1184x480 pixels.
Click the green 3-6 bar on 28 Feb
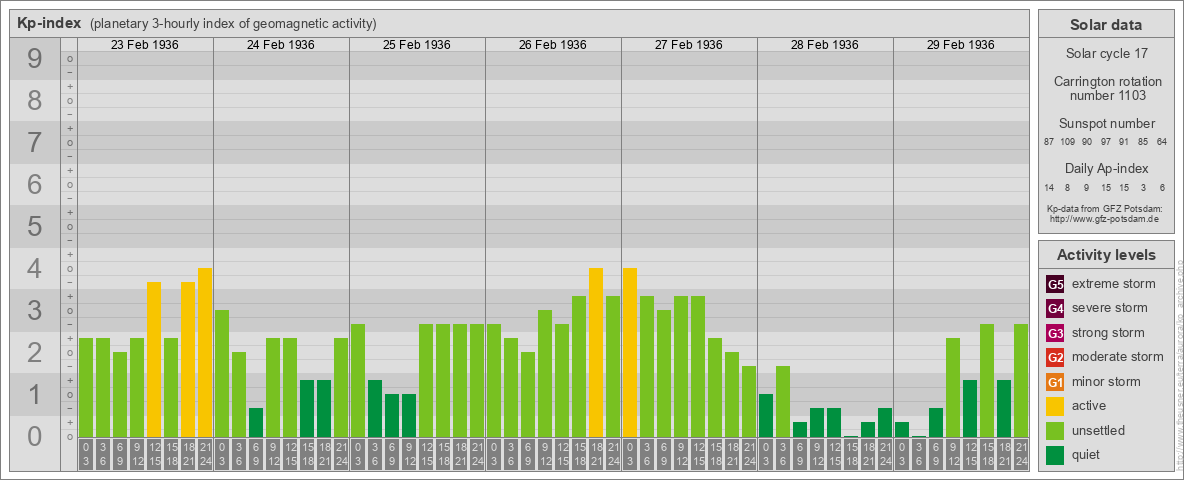(783, 402)
